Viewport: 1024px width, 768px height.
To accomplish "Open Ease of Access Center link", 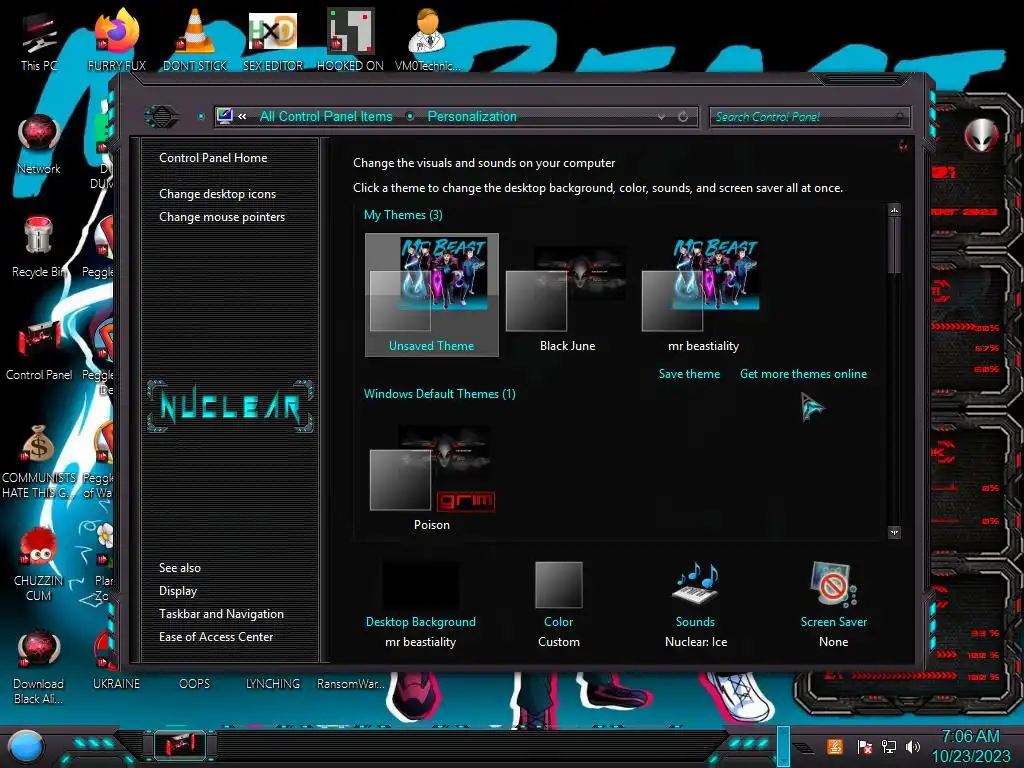I will (216, 637).
